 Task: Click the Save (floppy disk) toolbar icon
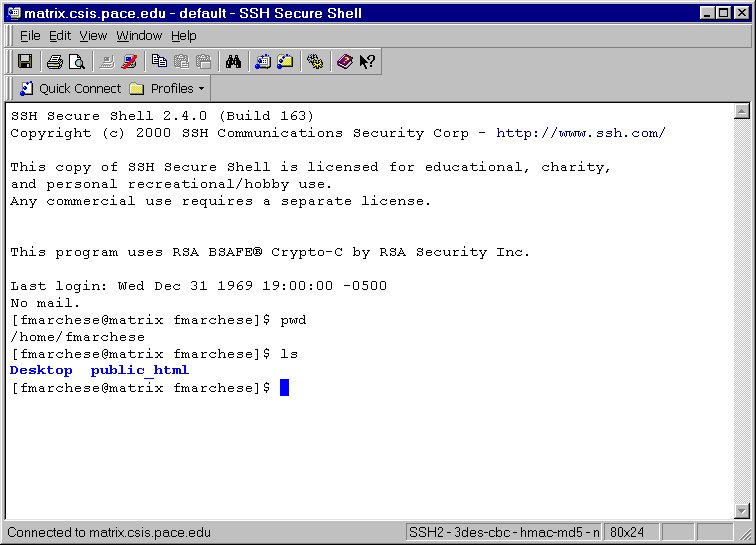click(25, 62)
